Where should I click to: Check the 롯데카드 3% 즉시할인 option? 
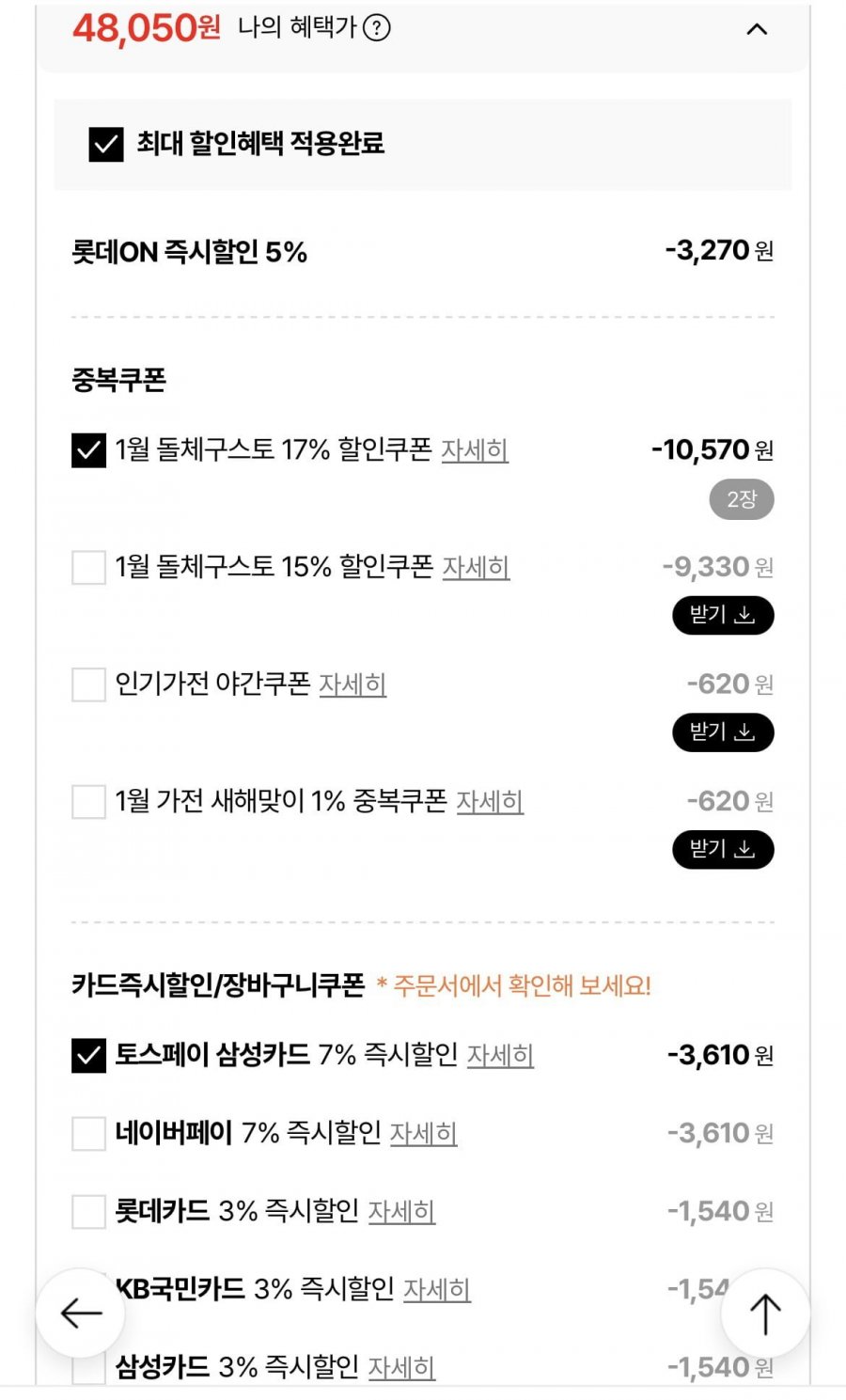pos(88,1212)
